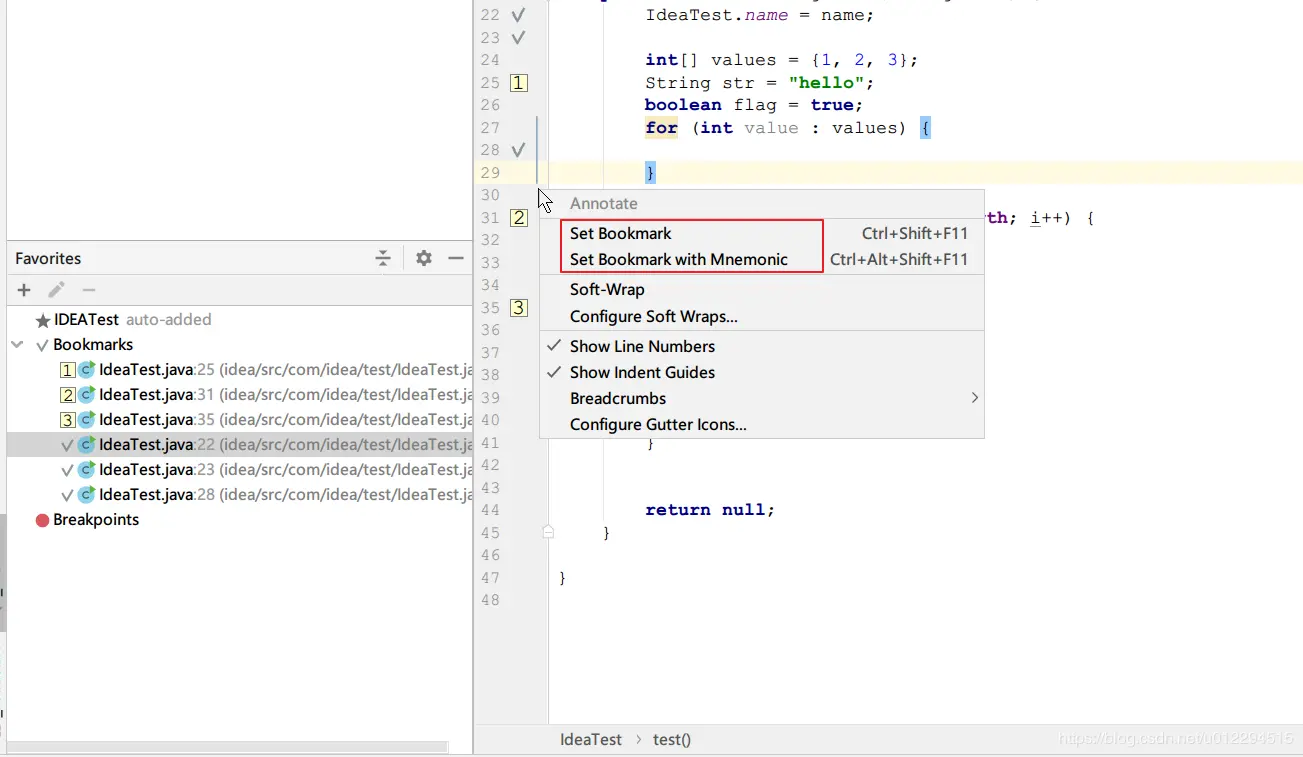1303x757 pixels.
Task: Click the mnemonic 3 bookmark on gutter line 35
Action: pos(518,308)
